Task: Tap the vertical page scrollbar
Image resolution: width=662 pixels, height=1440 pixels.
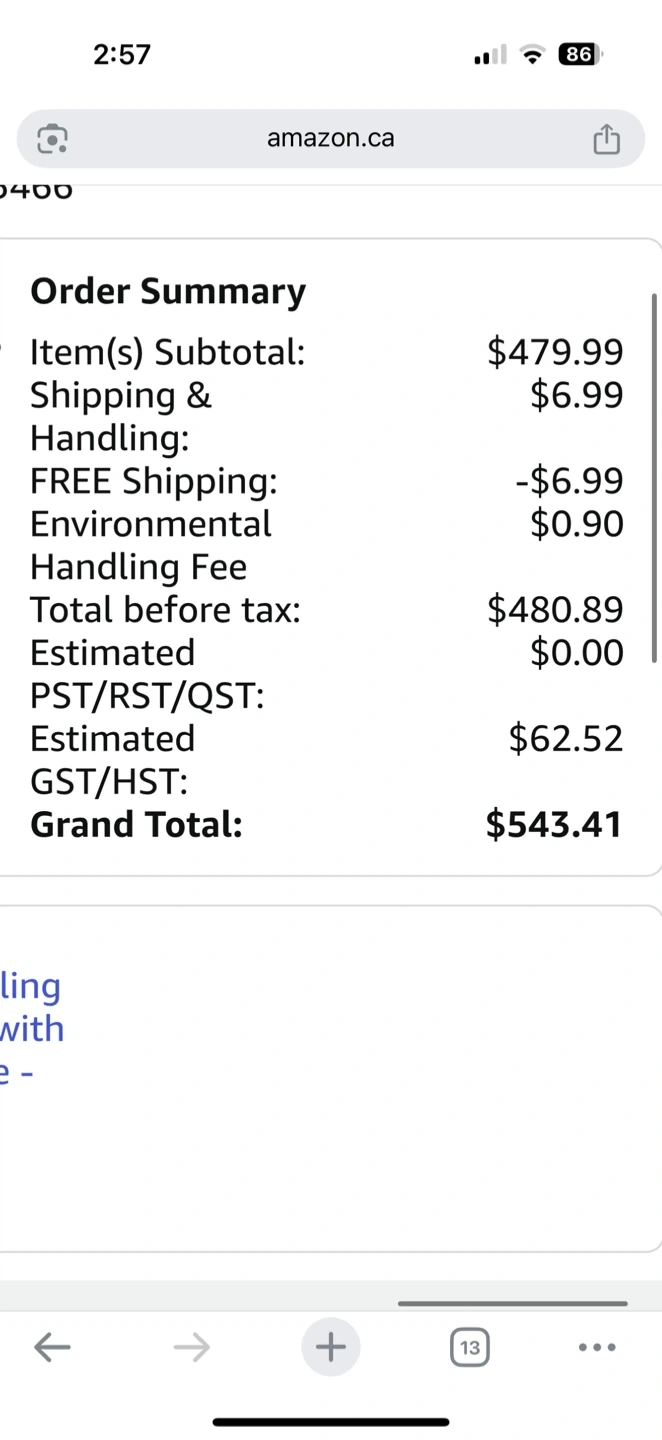Action: [655, 480]
